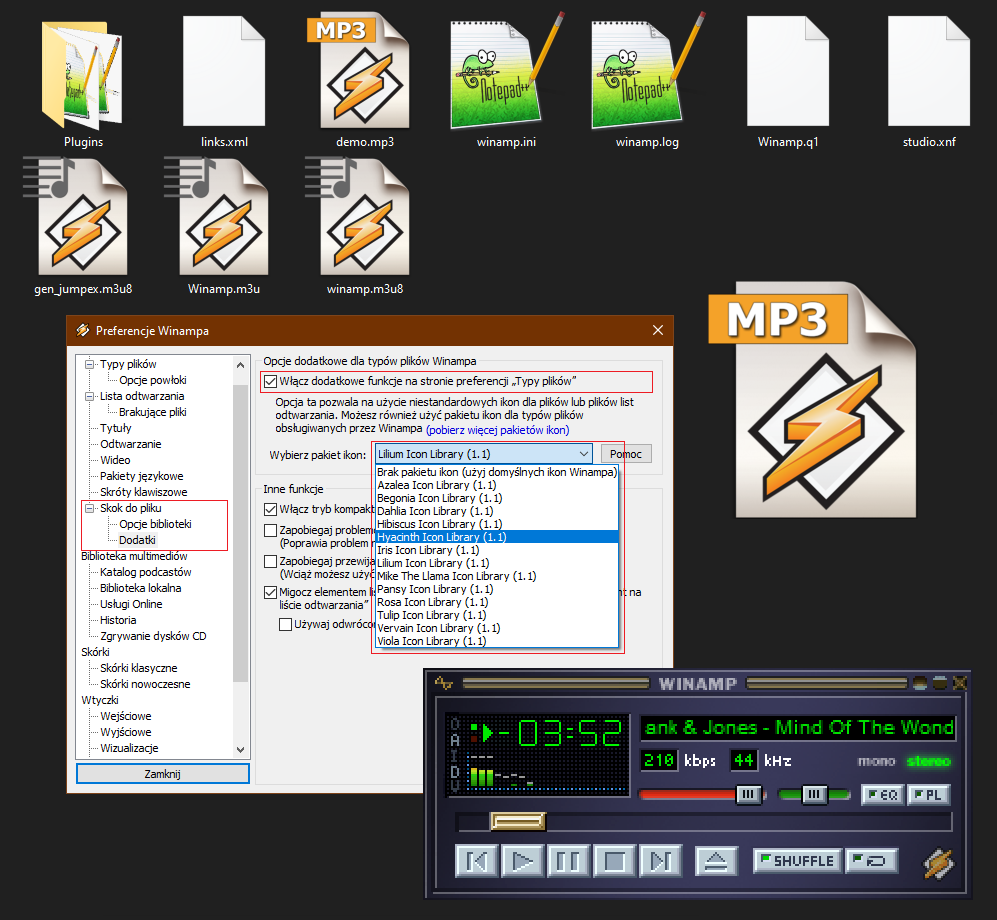Click the Winamp icon in Preferences title bar
The width and height of the screenshot is (997, 920).
[x=83, y=330]
